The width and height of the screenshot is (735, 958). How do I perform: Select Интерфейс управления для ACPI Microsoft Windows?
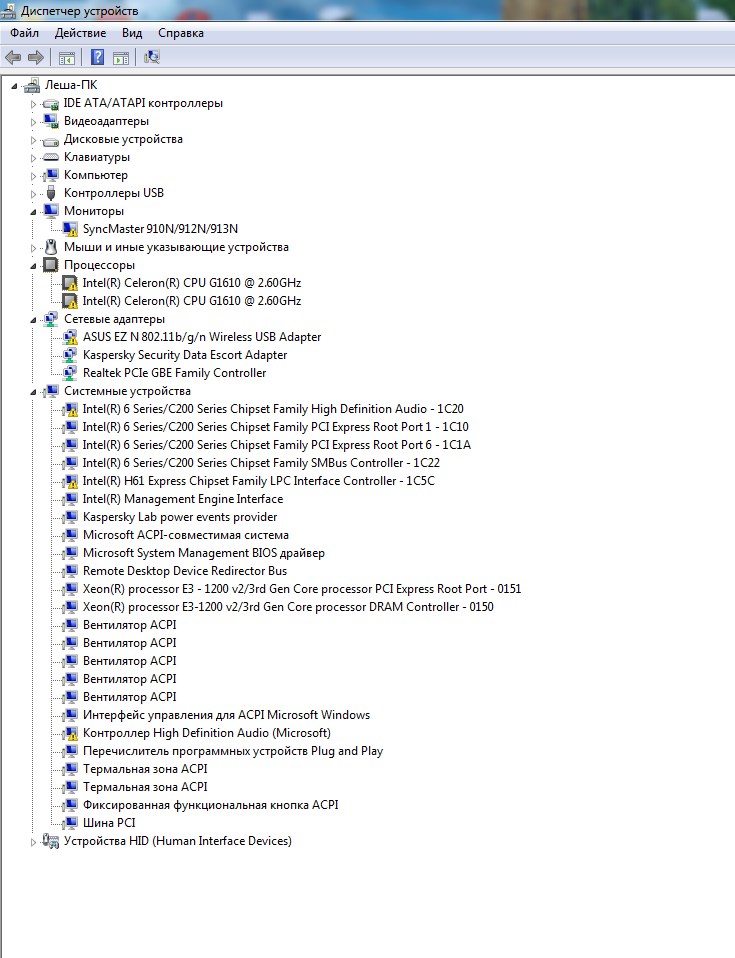click(x=226, y=715)
